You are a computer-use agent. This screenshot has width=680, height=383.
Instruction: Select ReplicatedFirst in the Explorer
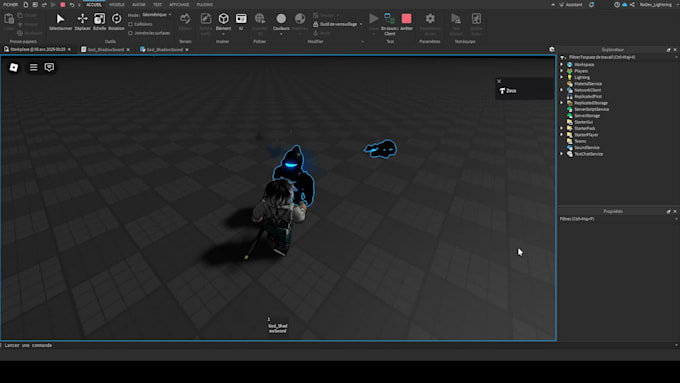(x=588, y=97)
